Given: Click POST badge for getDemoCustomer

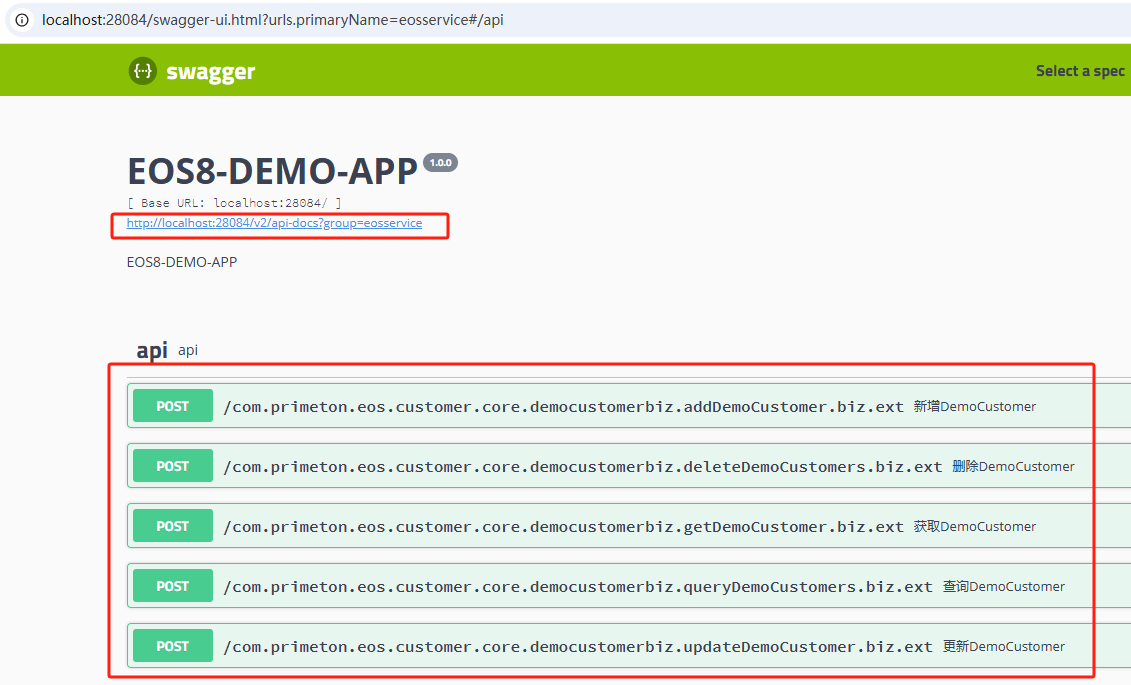Looking at the screenshot, I should (x=173, y=527).
